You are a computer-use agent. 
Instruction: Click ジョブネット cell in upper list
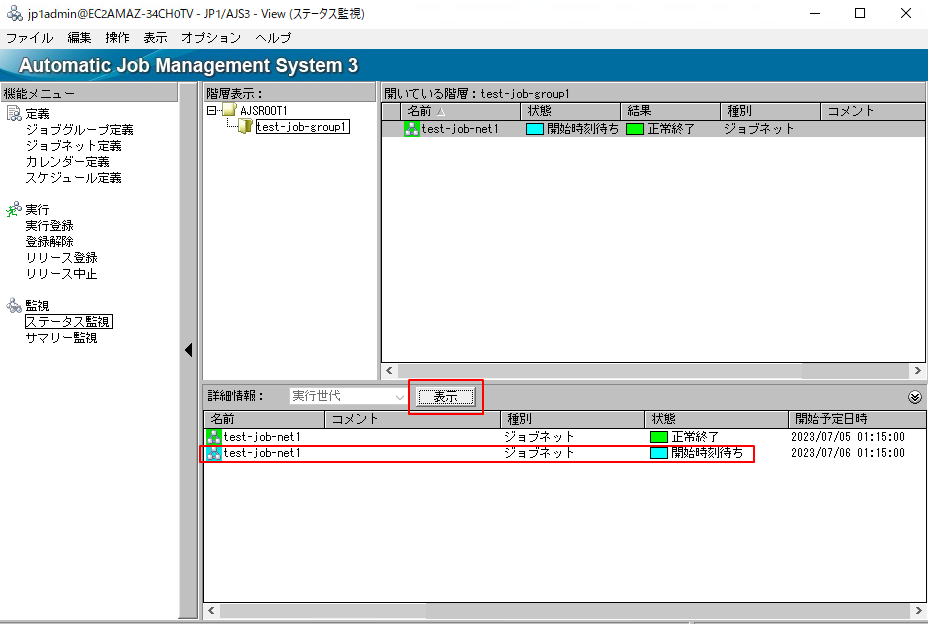pyautogui.click(x=759, y=129)
